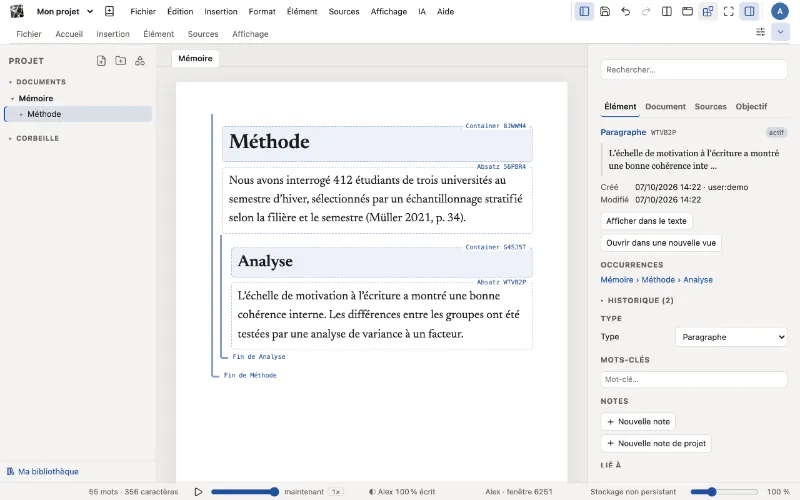
Task: Select the Accueil ribbon tab
Action: [69, 34]
